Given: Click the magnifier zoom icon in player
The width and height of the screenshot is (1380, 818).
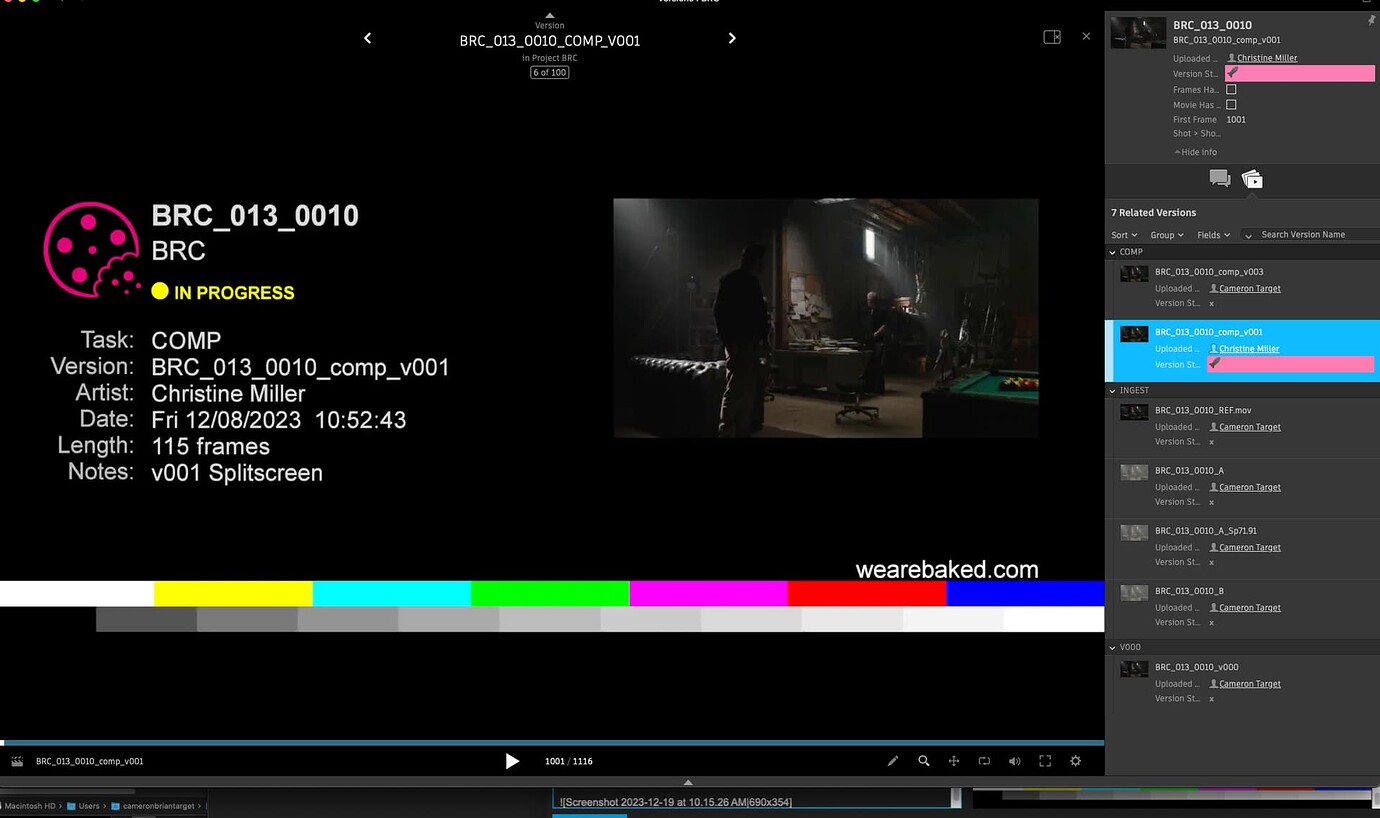Looking at the screenshot, I should pos(924,761).
